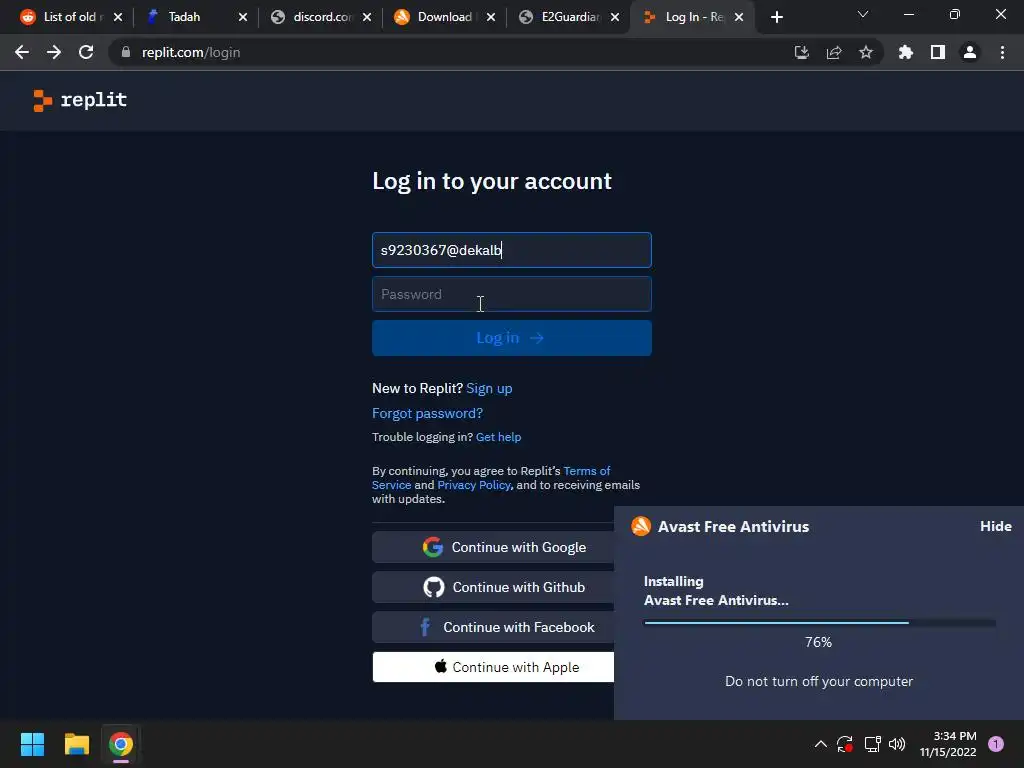Screen dimensions: 1024x768
Task: Continue with Google sign-in
Action: click(493, 547)
